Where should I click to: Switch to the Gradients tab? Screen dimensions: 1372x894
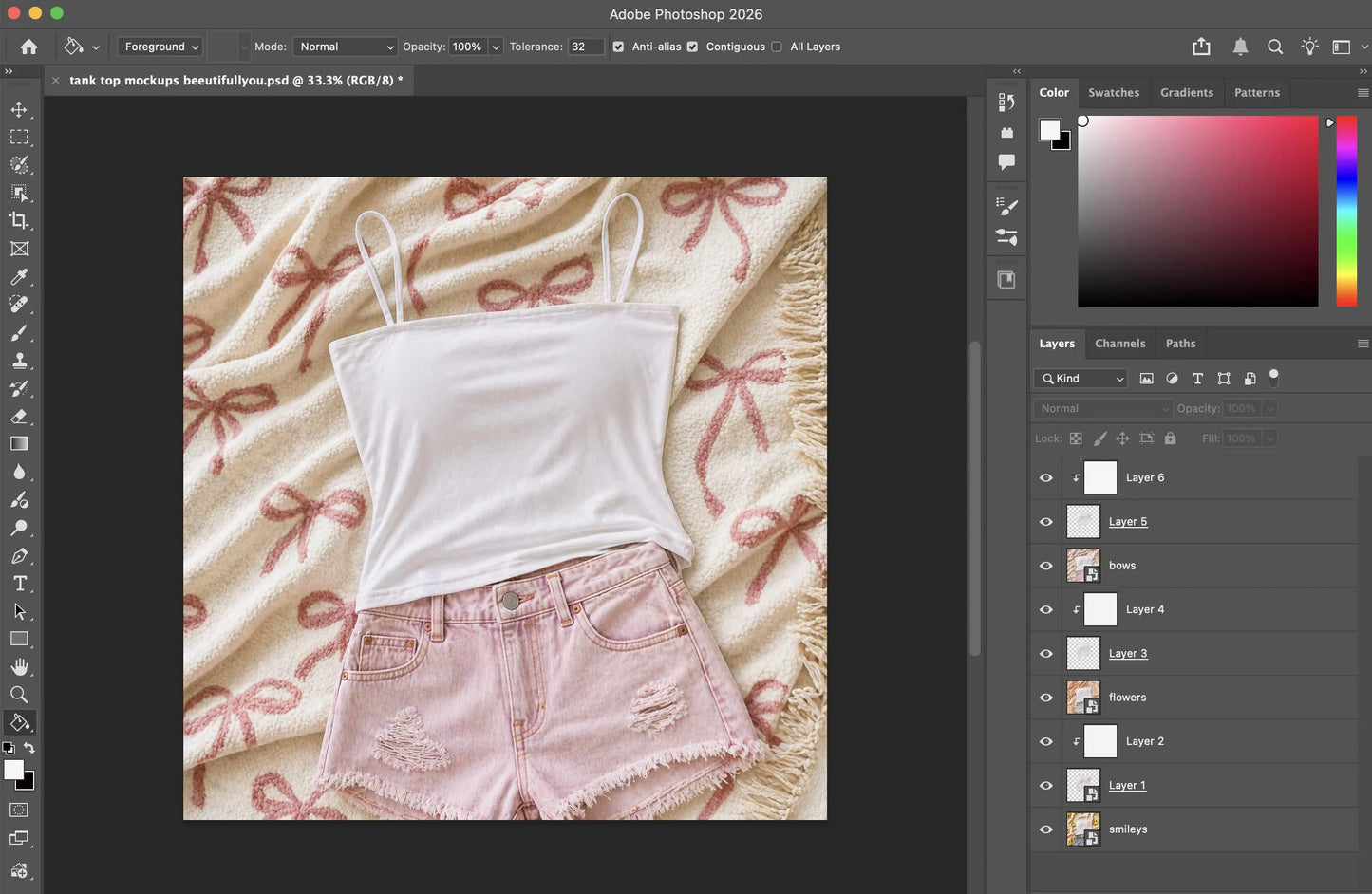click(1187, 93)
